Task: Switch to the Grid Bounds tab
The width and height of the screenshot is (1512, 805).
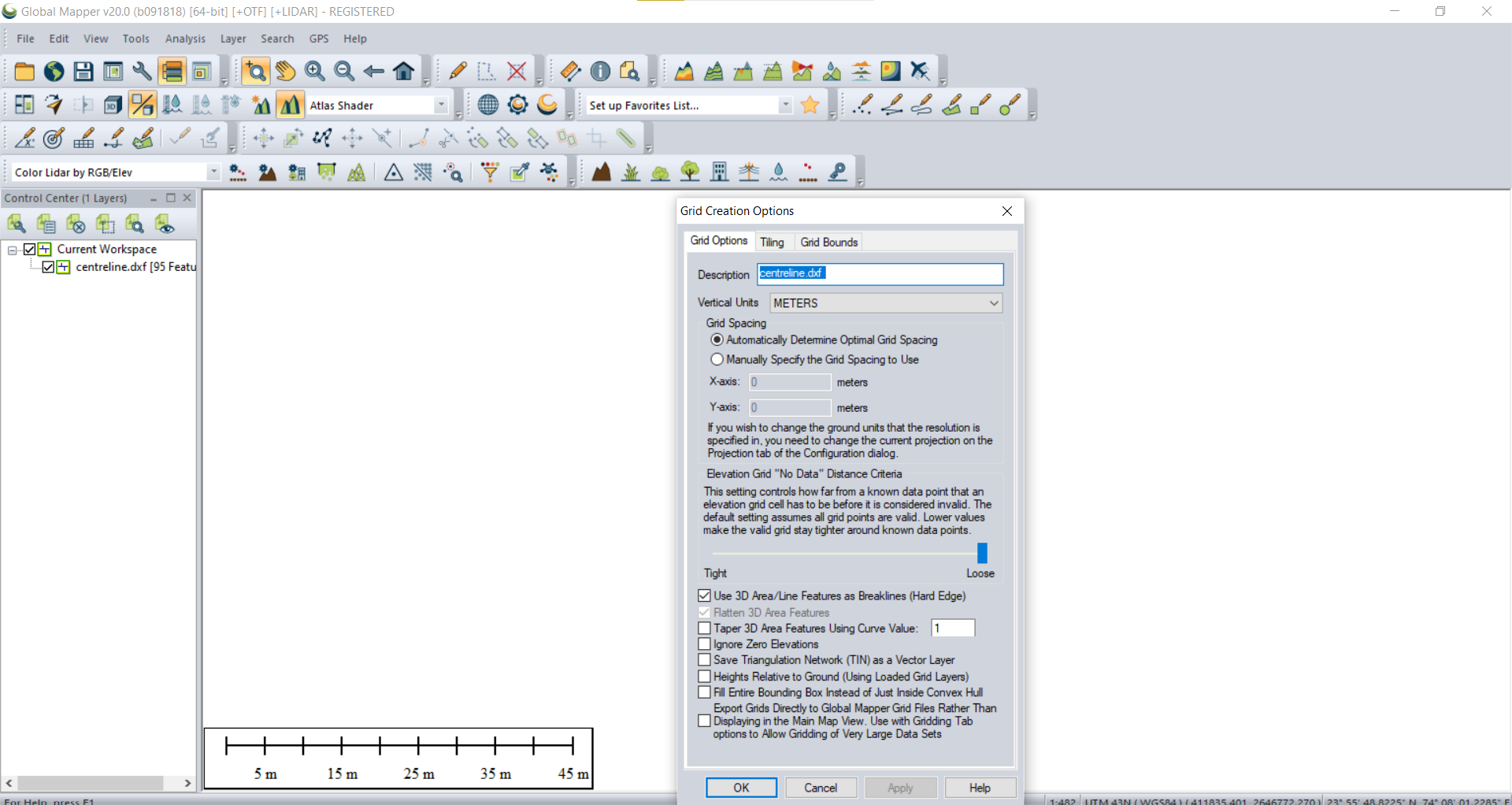Action: click(828, 242)
